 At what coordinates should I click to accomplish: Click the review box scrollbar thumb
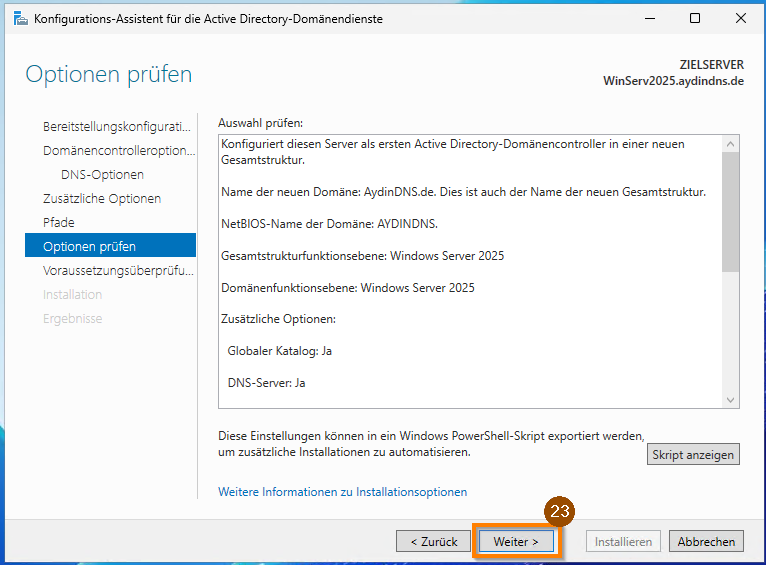pos(730,211)
